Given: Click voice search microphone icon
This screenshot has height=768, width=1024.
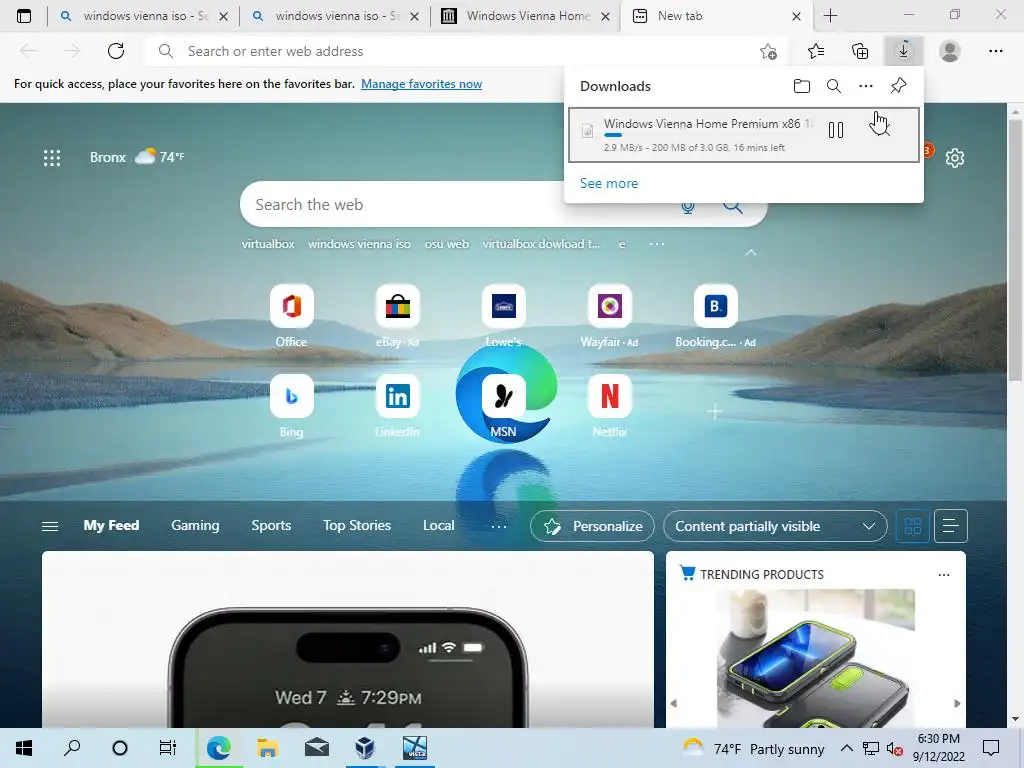Looking at the screenshot, I should pos(688,207).
